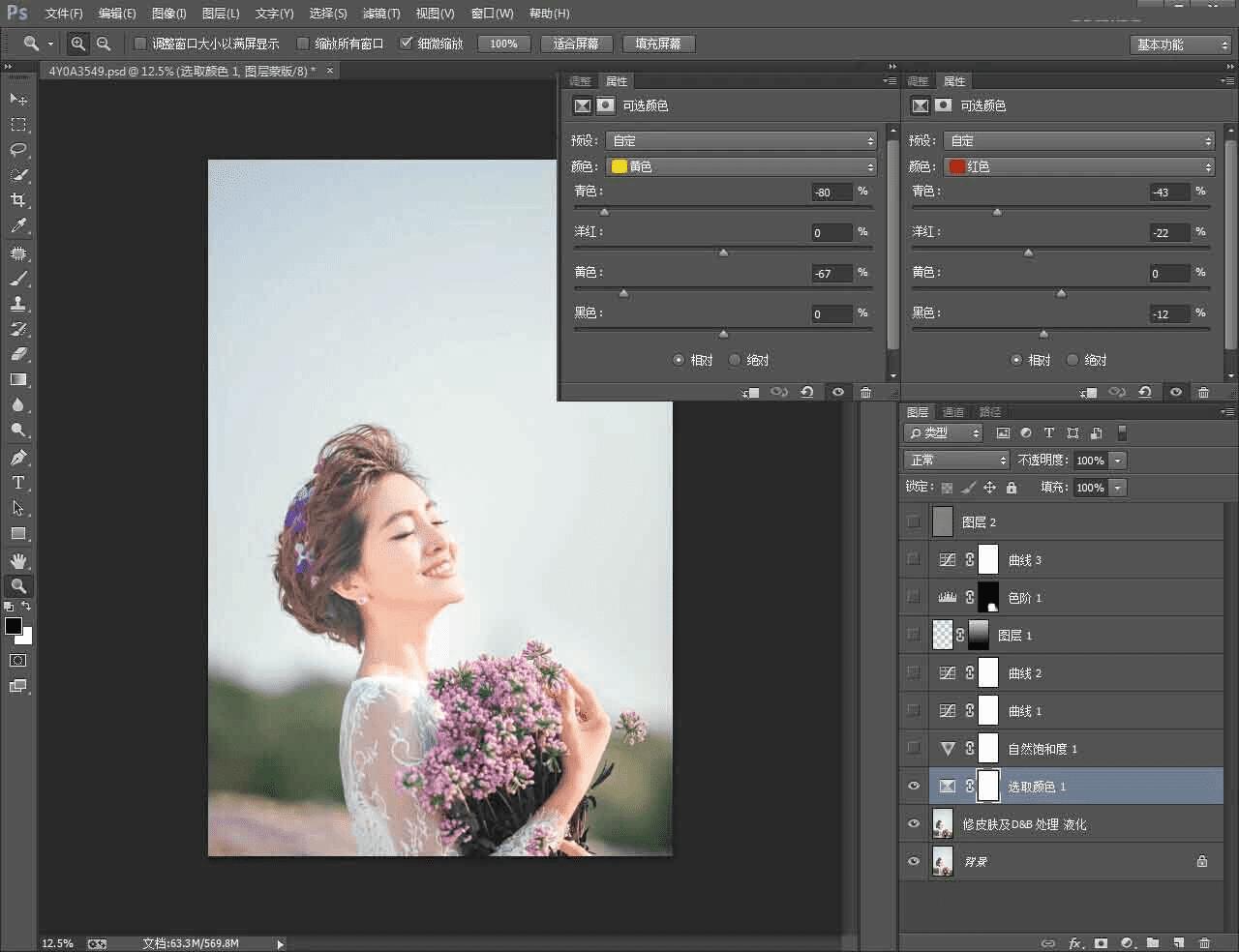Click the 青色 slider handle for yellow
Viewport: 1239px width, 952px height.
(x=605, y=212)
